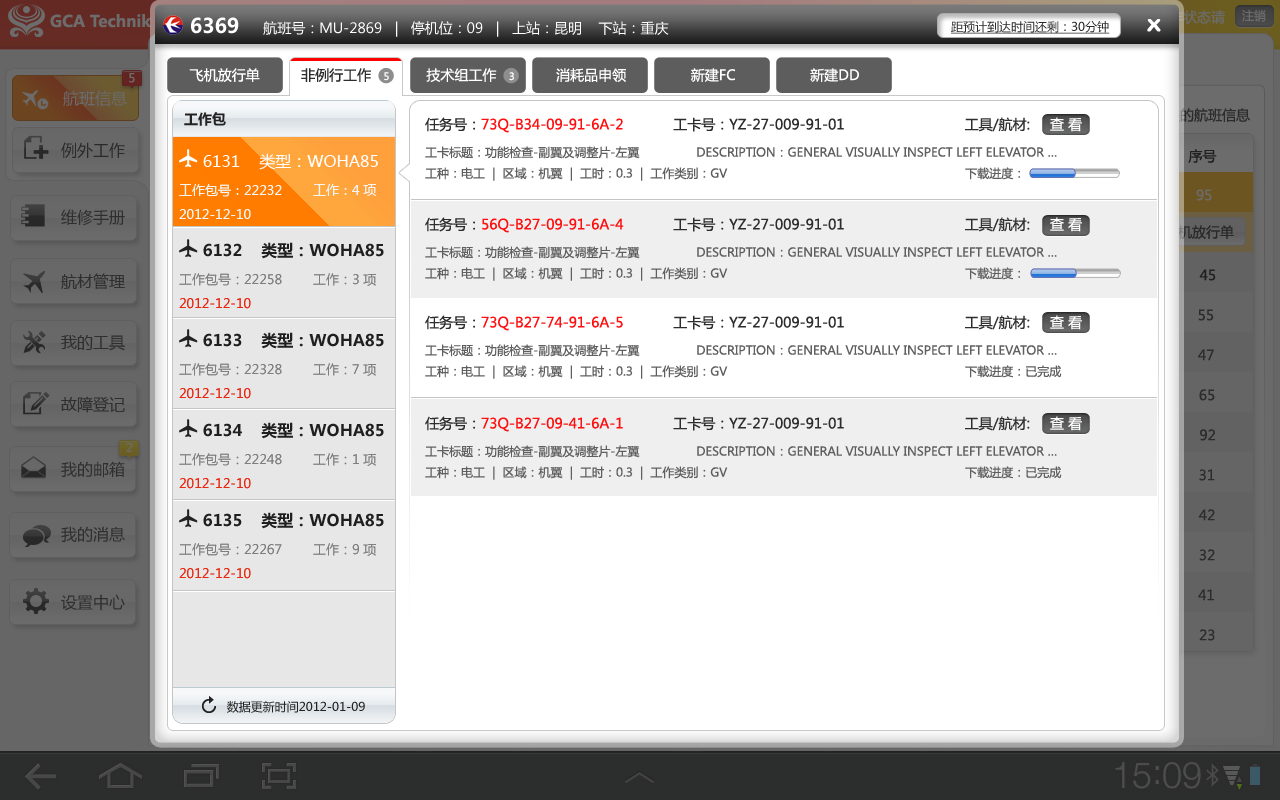Viewport: 1280px width, 800px height.
Task: Open task number 73Q-B27-09-41-6A-1
Action: pos(552,424)
